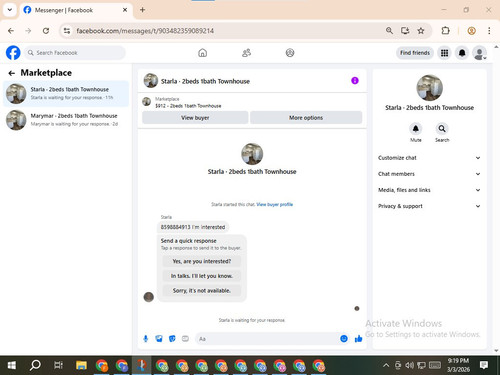Go back with browser back arrow
This screenshot has height=375, width=500.
pos(11,31)
